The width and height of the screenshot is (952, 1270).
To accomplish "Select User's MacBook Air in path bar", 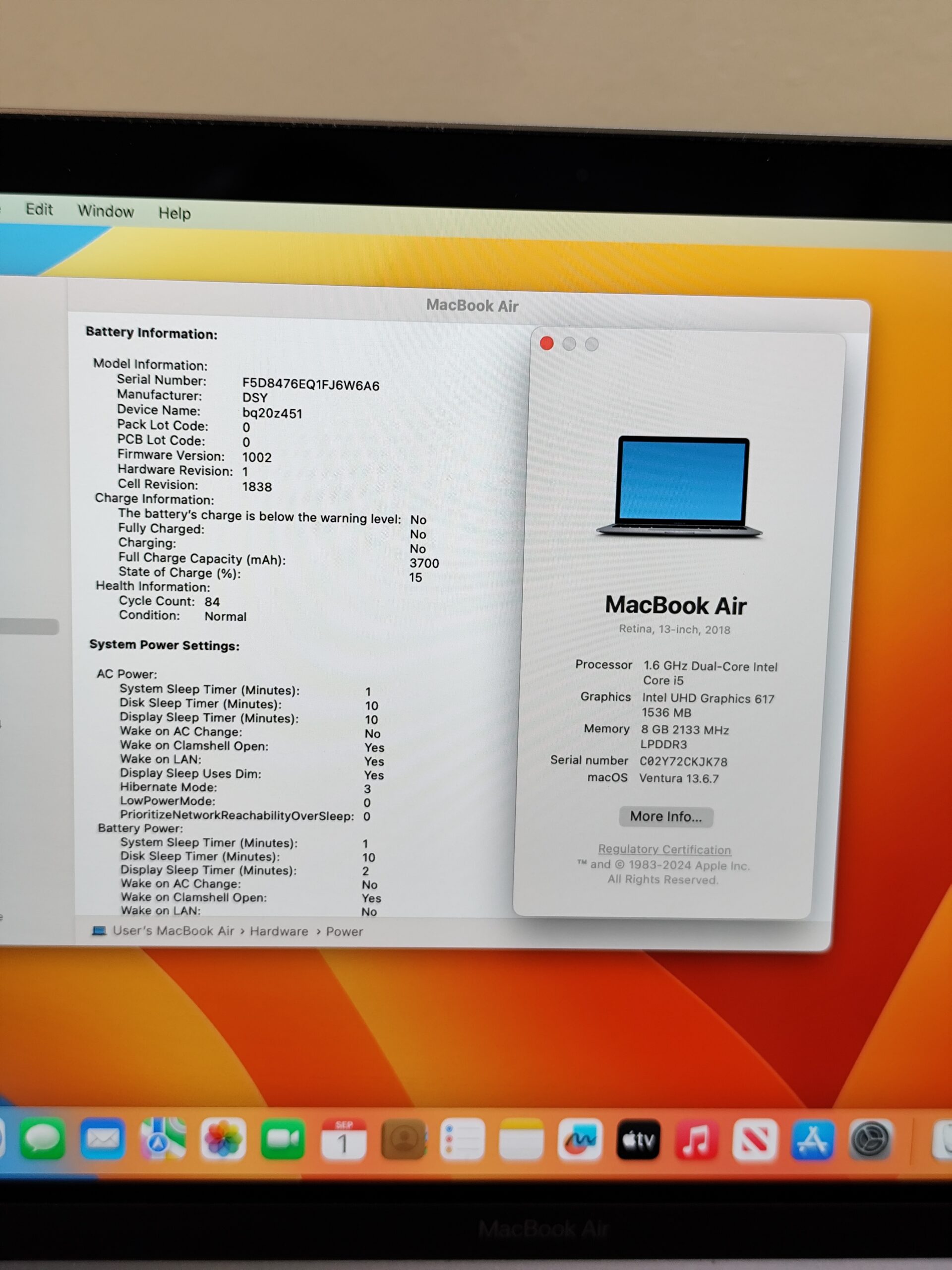I will pos(174,931).
